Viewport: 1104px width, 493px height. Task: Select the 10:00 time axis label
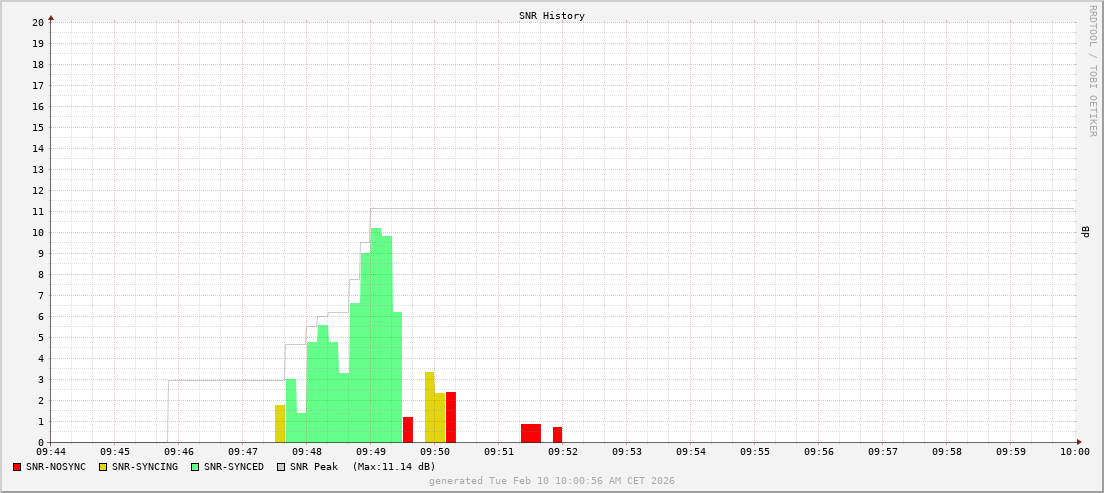coord(1075,452)
